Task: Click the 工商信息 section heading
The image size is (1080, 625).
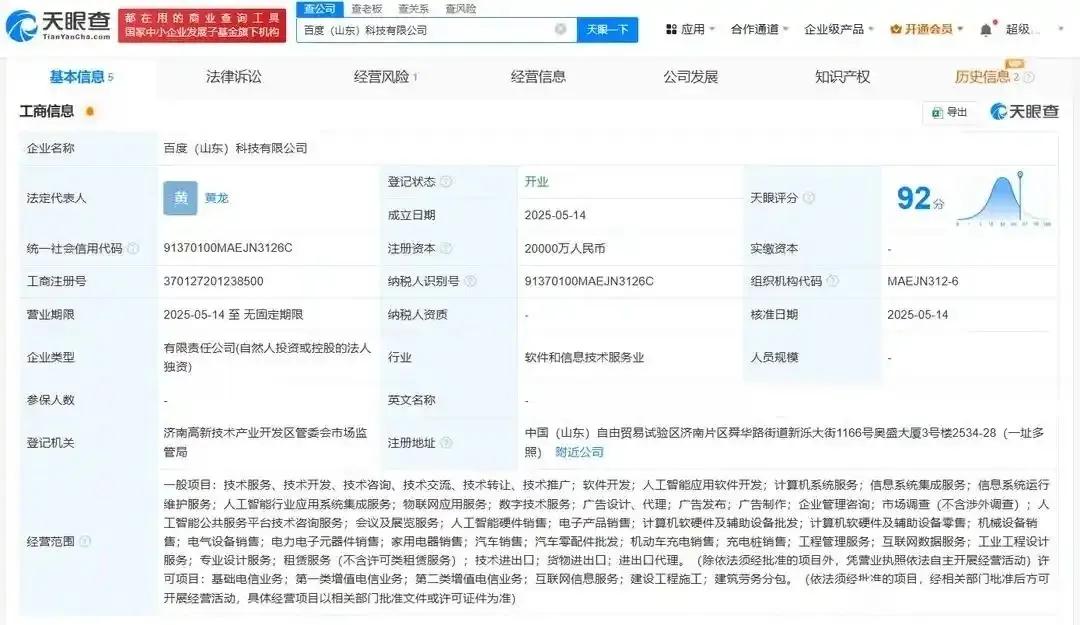Action: click(46, 111)
